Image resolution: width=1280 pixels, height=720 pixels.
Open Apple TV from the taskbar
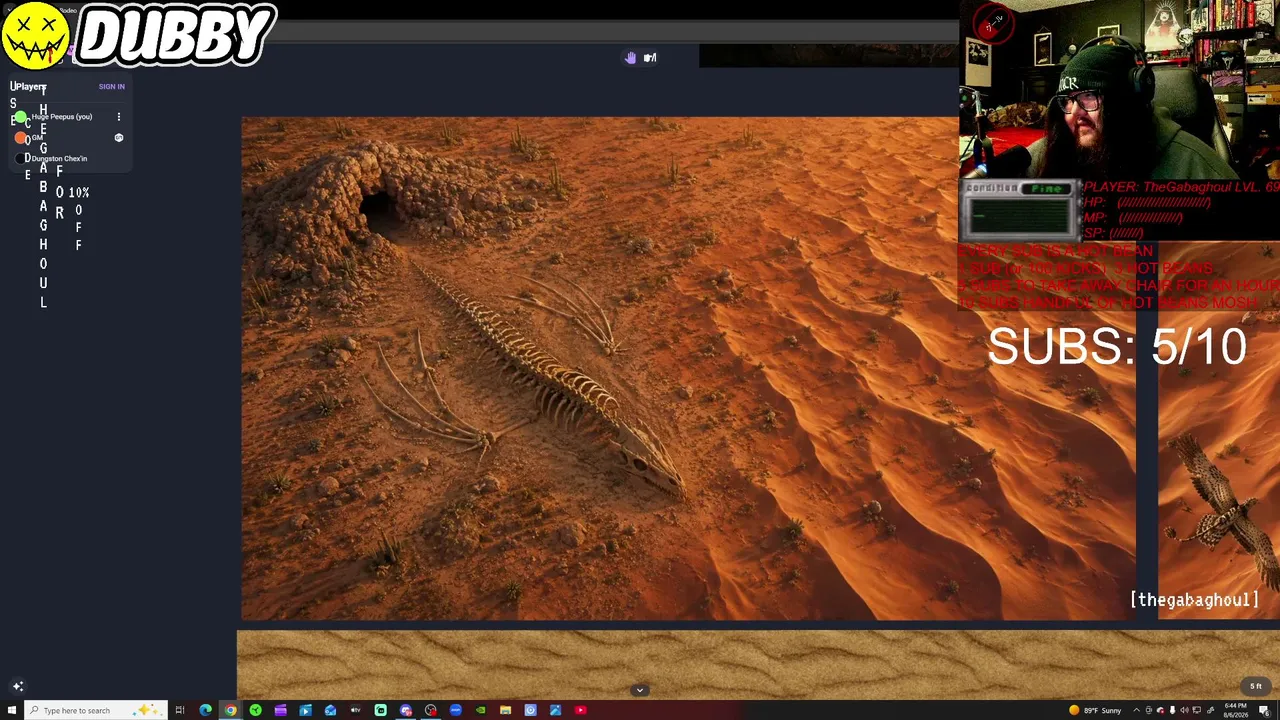point(355,710)
